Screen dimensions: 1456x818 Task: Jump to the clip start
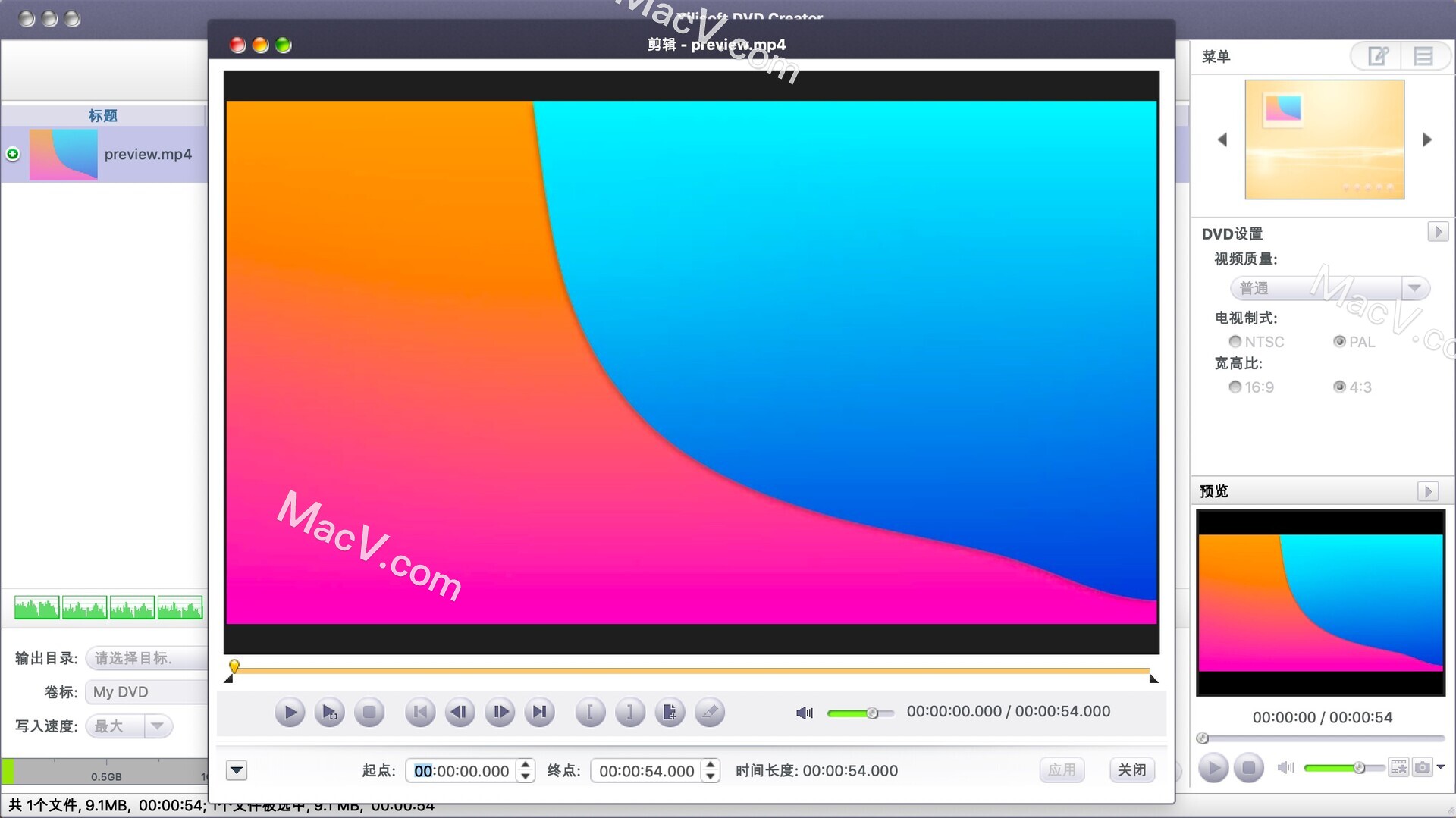[x=420, y=712]
